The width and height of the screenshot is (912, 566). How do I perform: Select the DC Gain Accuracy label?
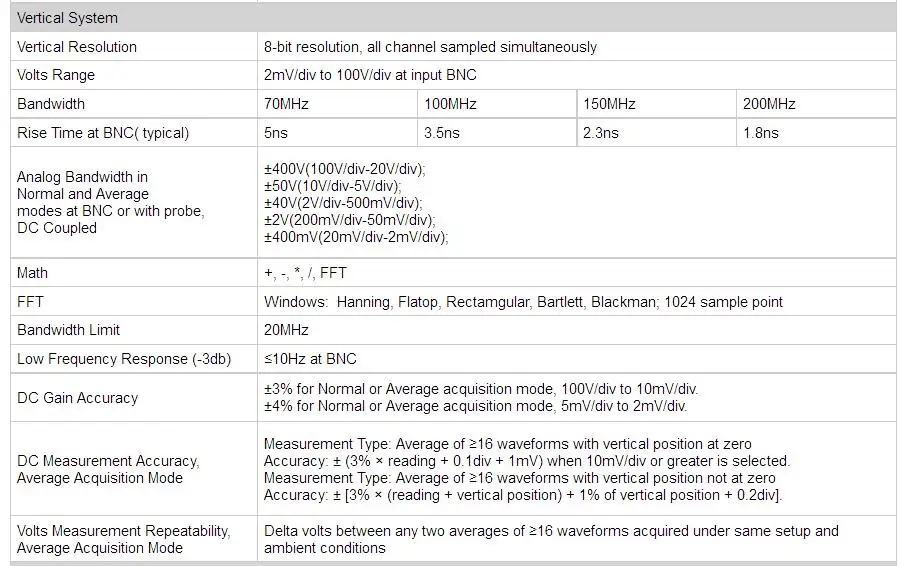[77, 398]
